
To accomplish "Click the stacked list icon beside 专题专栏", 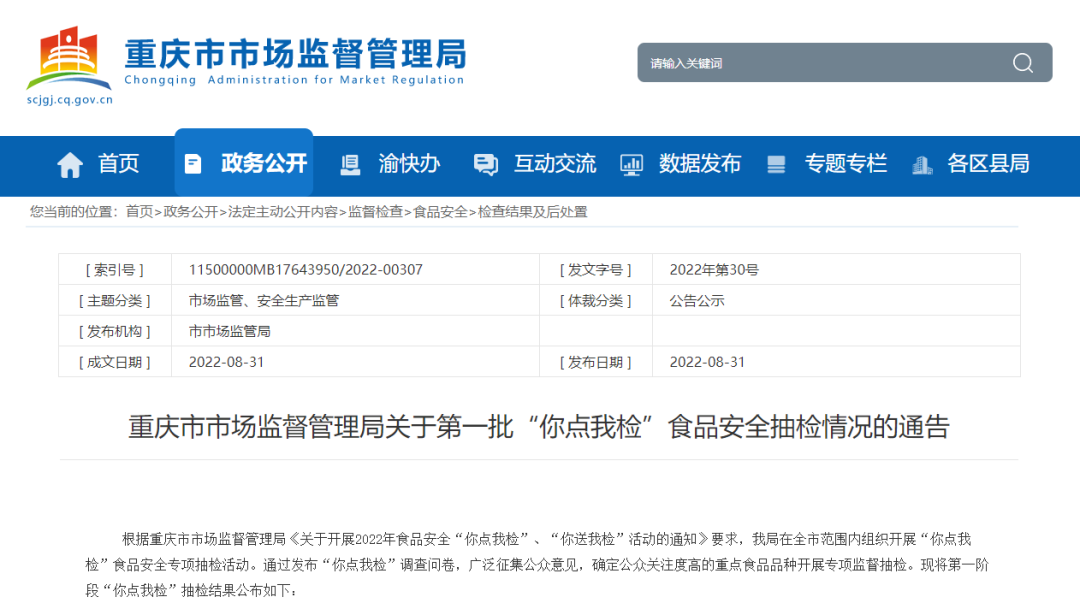I will coord(776,165).
